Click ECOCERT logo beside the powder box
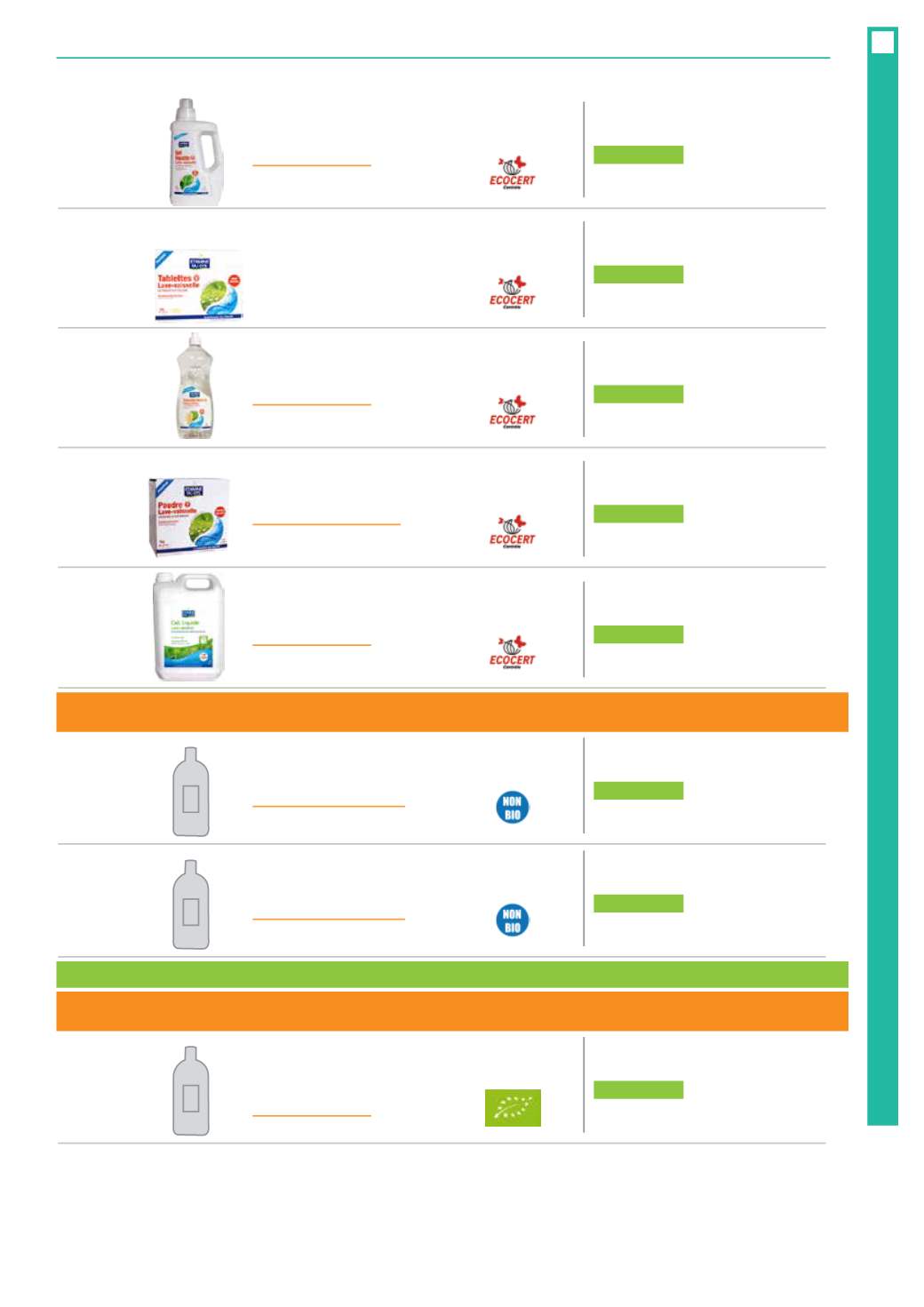 [x=513, y=531]
